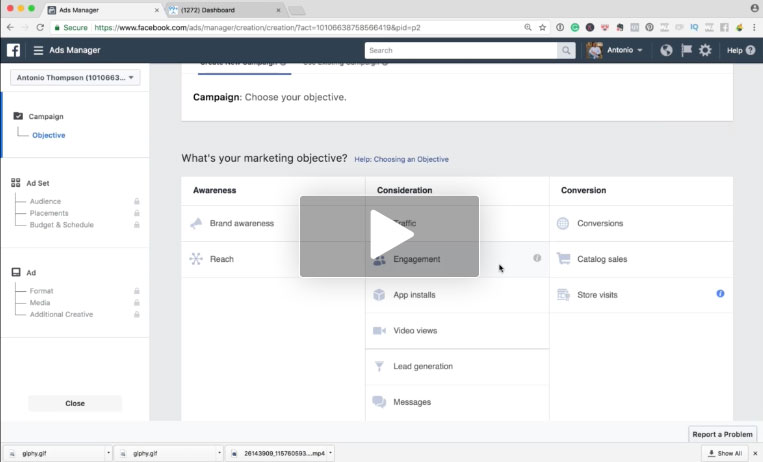Image resolution: width=763 pixels, height=462 pixels.
Task: Click the Chrome profile avatar icon
Action: tap(754, 8)
